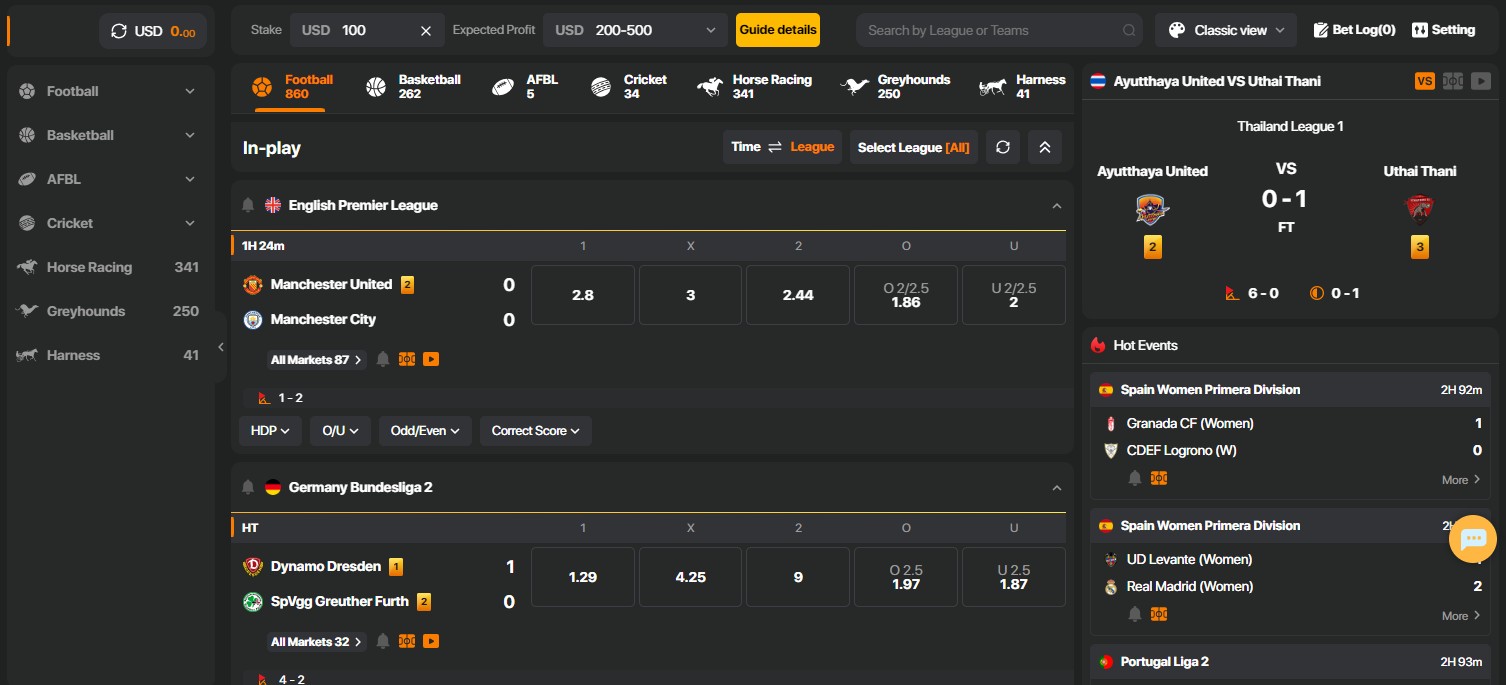Toggle sorting from League to Time
This screenshot has height=685, width=1506.
click(745, 146)
